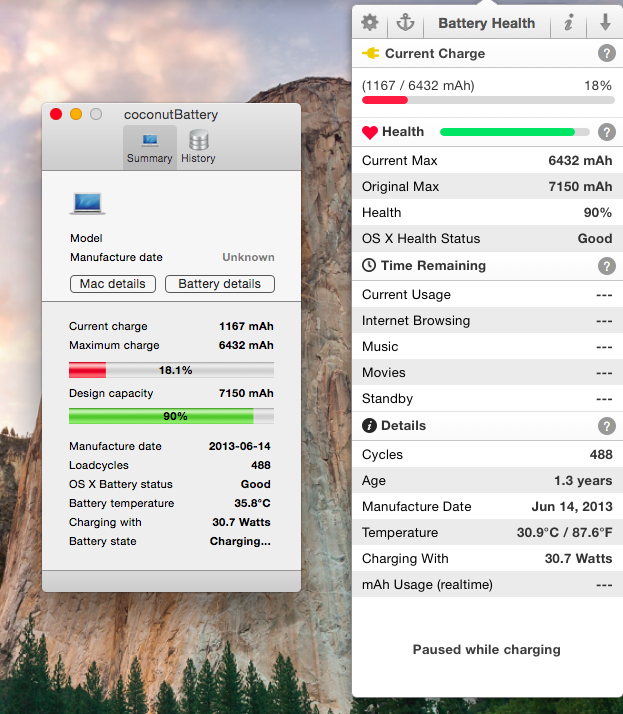
Task: Click the Age 1.3 years row
Action: click(x=487, y=480)
